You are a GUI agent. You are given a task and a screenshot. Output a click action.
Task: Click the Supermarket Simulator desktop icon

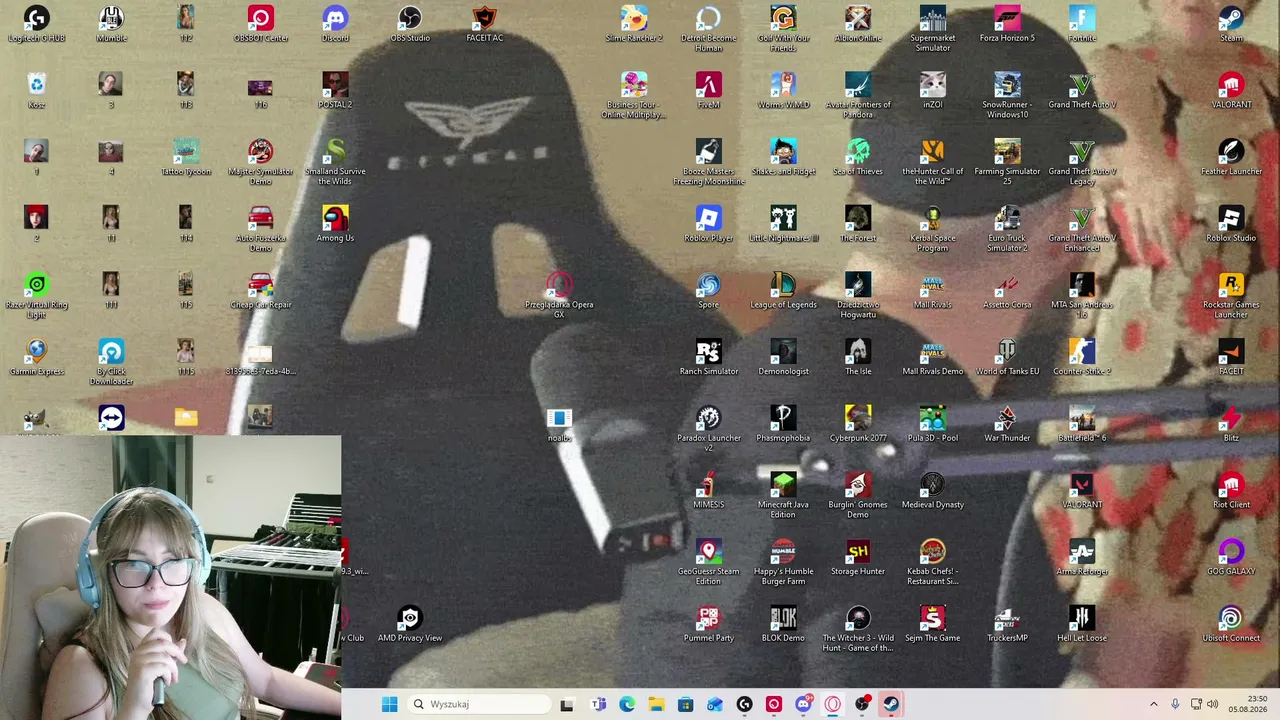pyautogui.click(x=933, y=29)
